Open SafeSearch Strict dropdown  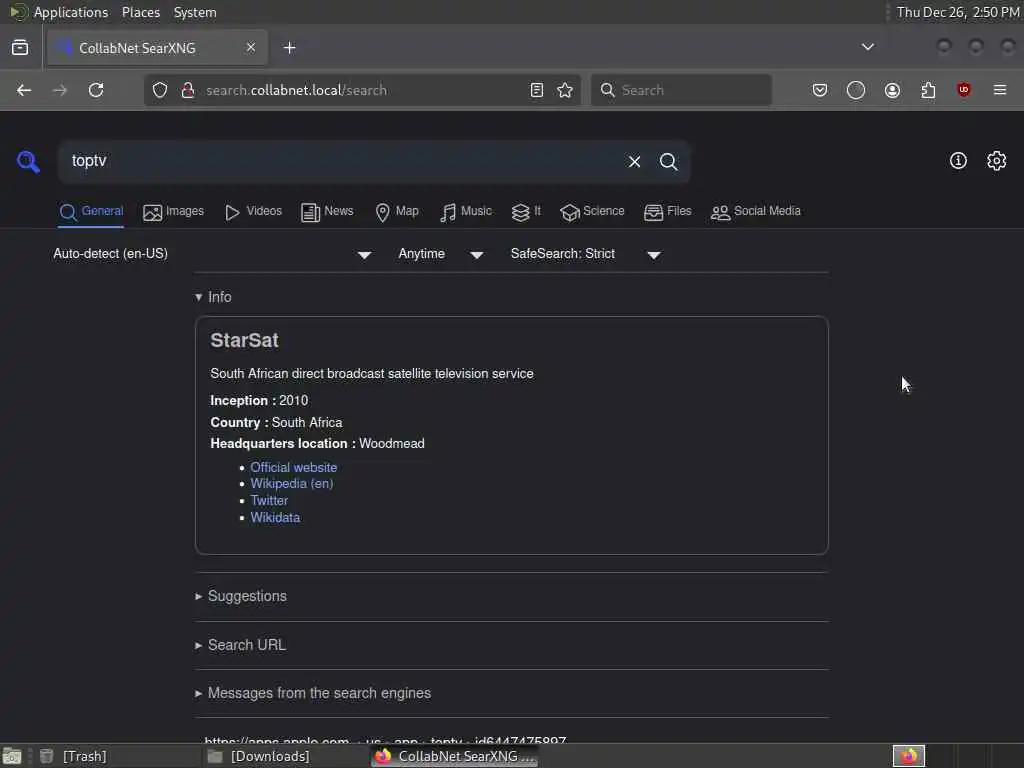[586, 254]
